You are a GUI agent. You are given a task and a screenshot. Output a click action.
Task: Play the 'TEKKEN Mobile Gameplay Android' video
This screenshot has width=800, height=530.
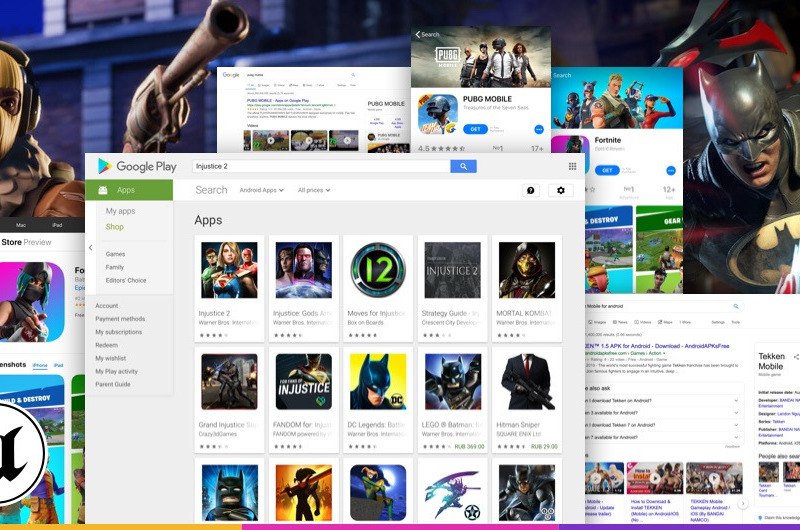click(714, 478)
